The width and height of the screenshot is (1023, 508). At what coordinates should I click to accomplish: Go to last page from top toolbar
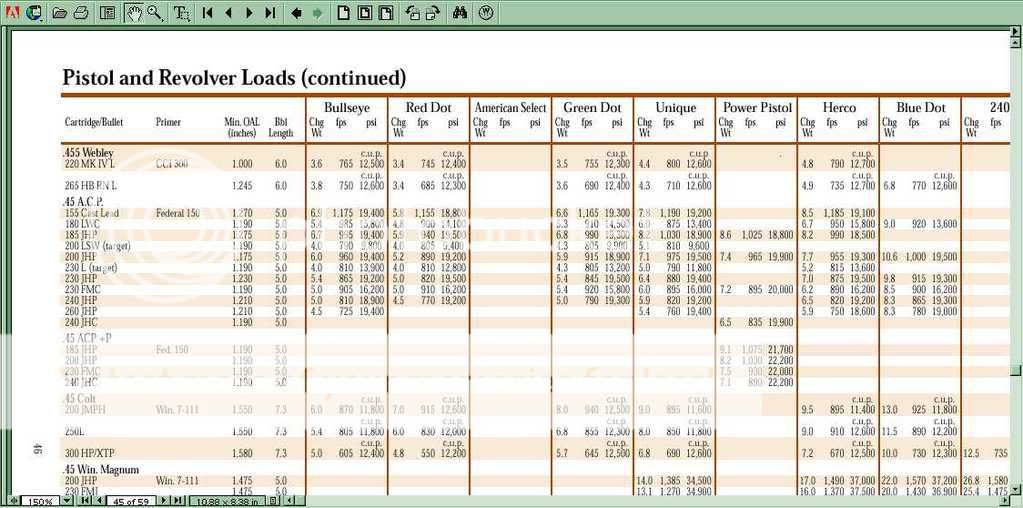click(x=270, y=12)
